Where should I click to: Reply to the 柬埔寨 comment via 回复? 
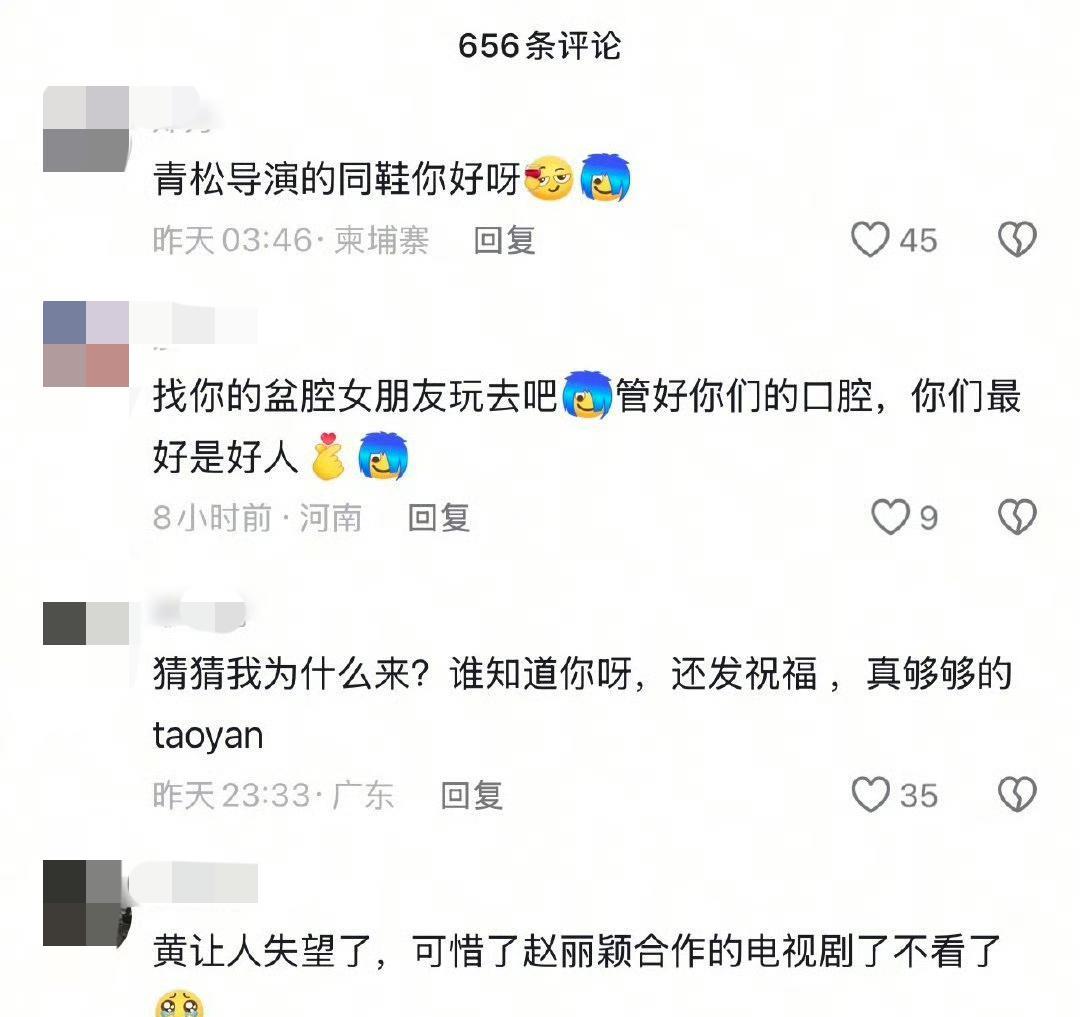click(505, 240)
